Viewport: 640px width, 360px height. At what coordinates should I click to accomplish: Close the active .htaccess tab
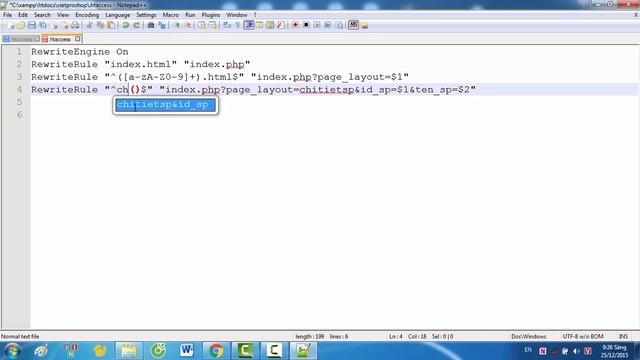pyautogui.click(x=78, y=39)
